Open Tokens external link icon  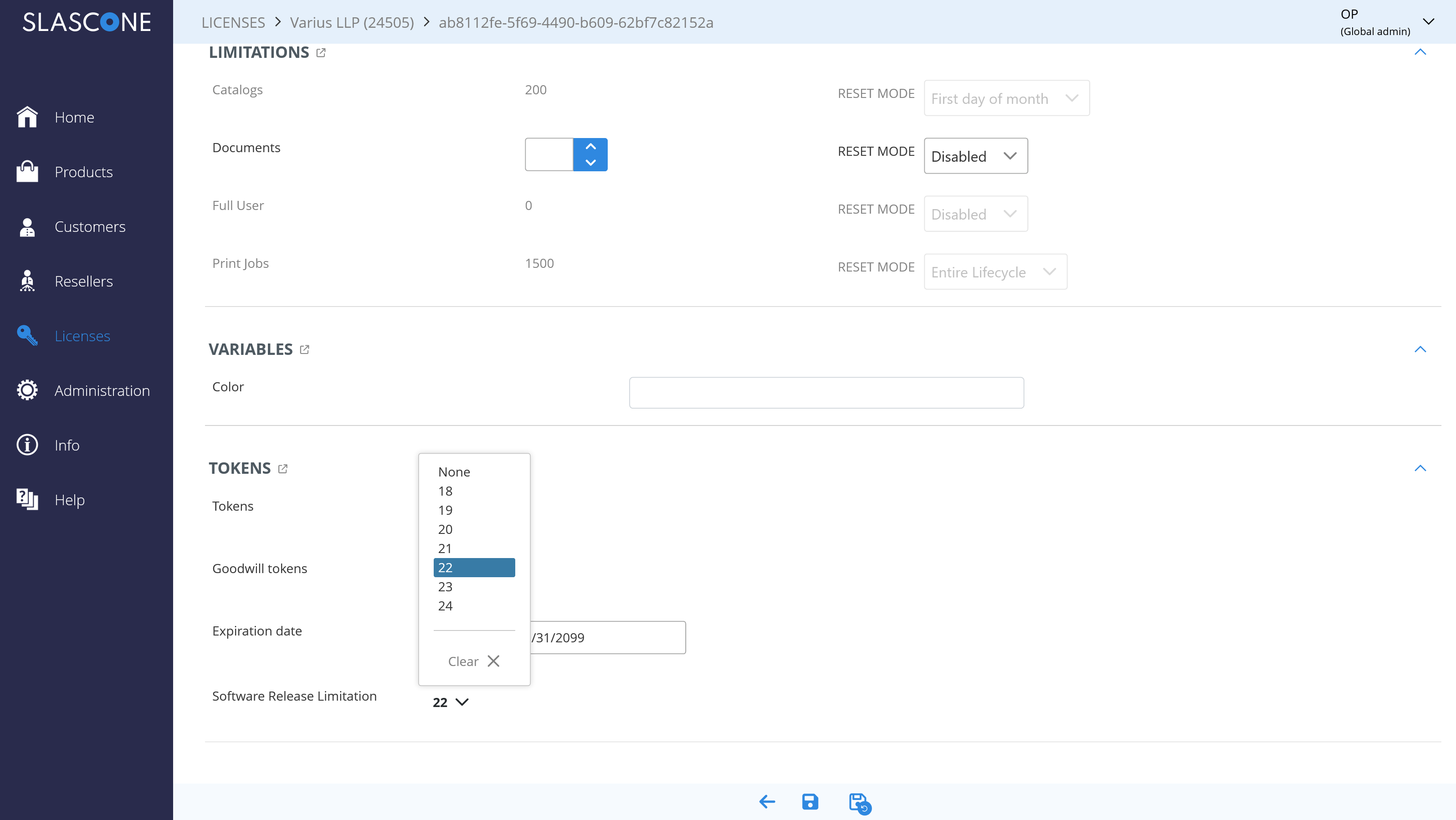[282, 468]
